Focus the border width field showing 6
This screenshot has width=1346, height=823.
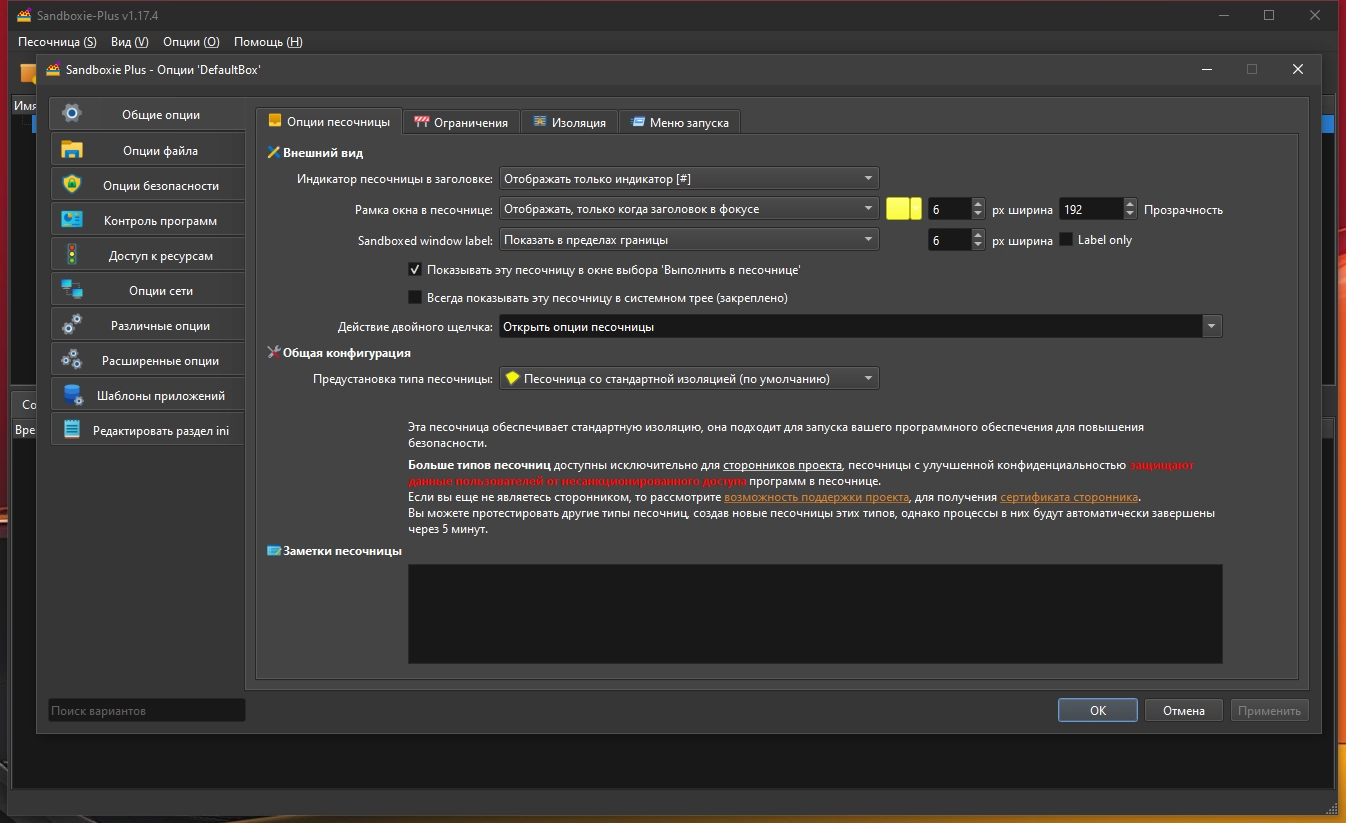(950, 209)
